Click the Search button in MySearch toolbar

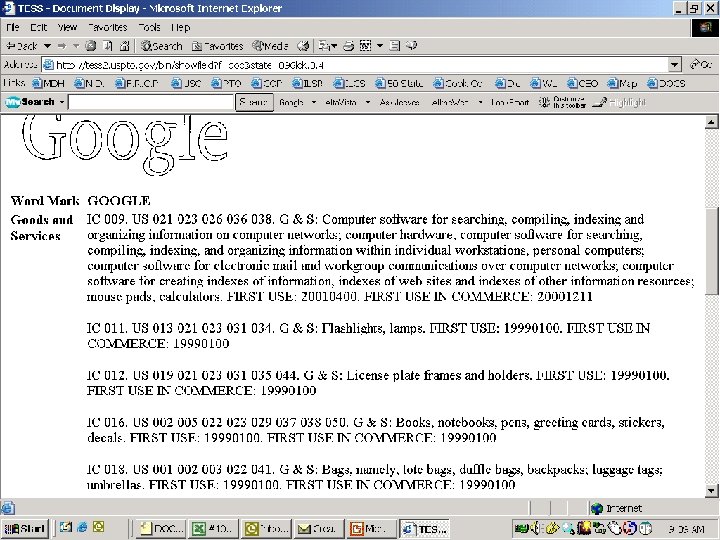coord(254,102)
